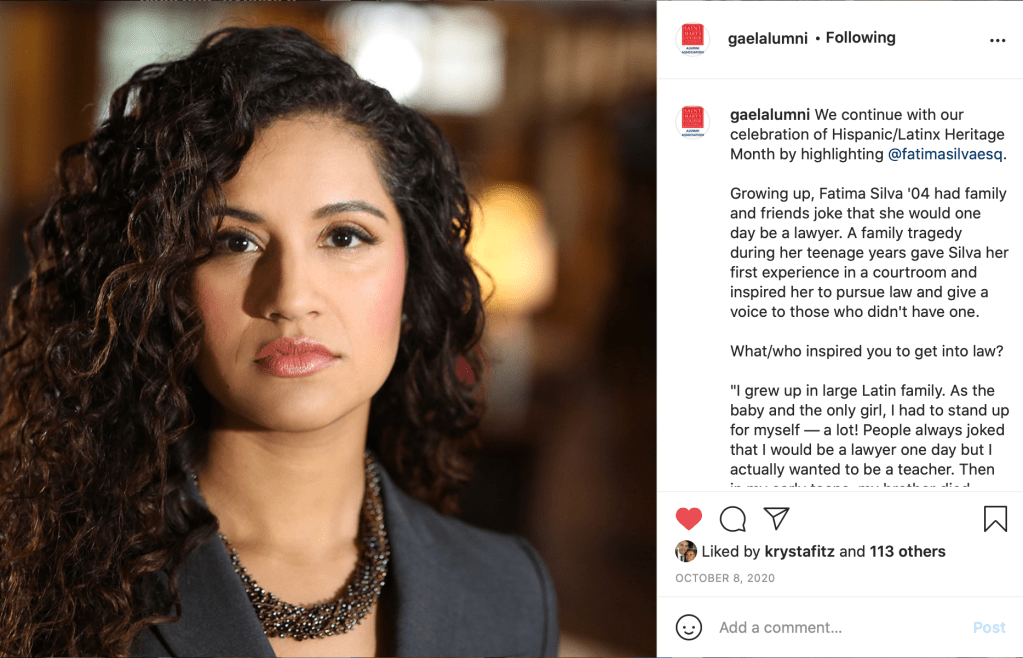The width and height of the screenshot is (1023, 658).
Task: Unlike the post via the red heart icon
Action: point(688,518)
